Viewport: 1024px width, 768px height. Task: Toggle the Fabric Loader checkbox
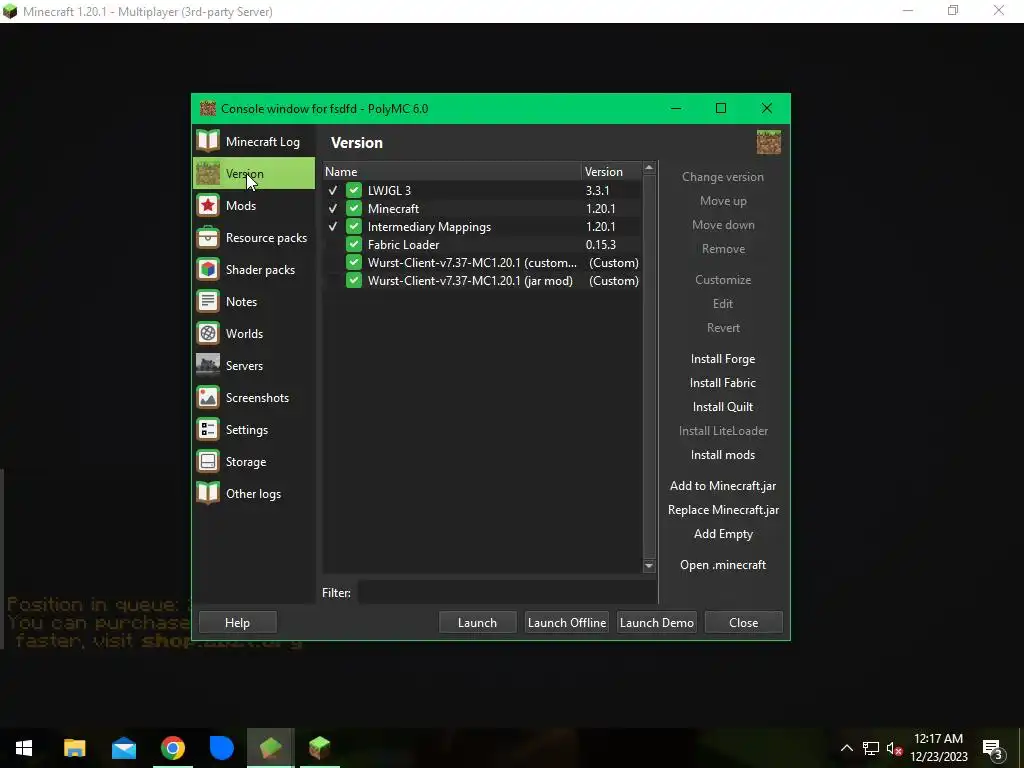pyautogui.click(x=353, y=244)
